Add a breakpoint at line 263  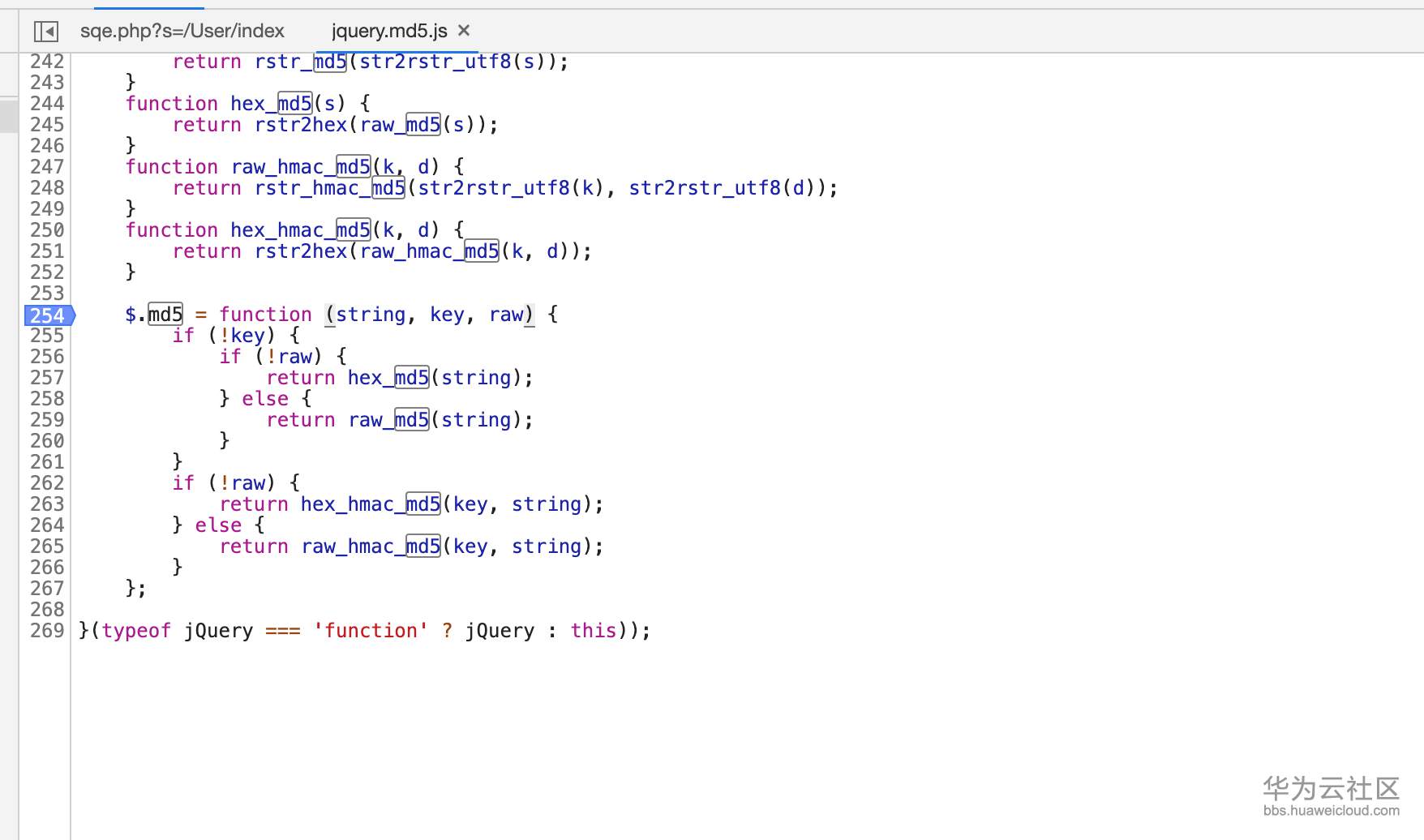(x=47, y=504)
